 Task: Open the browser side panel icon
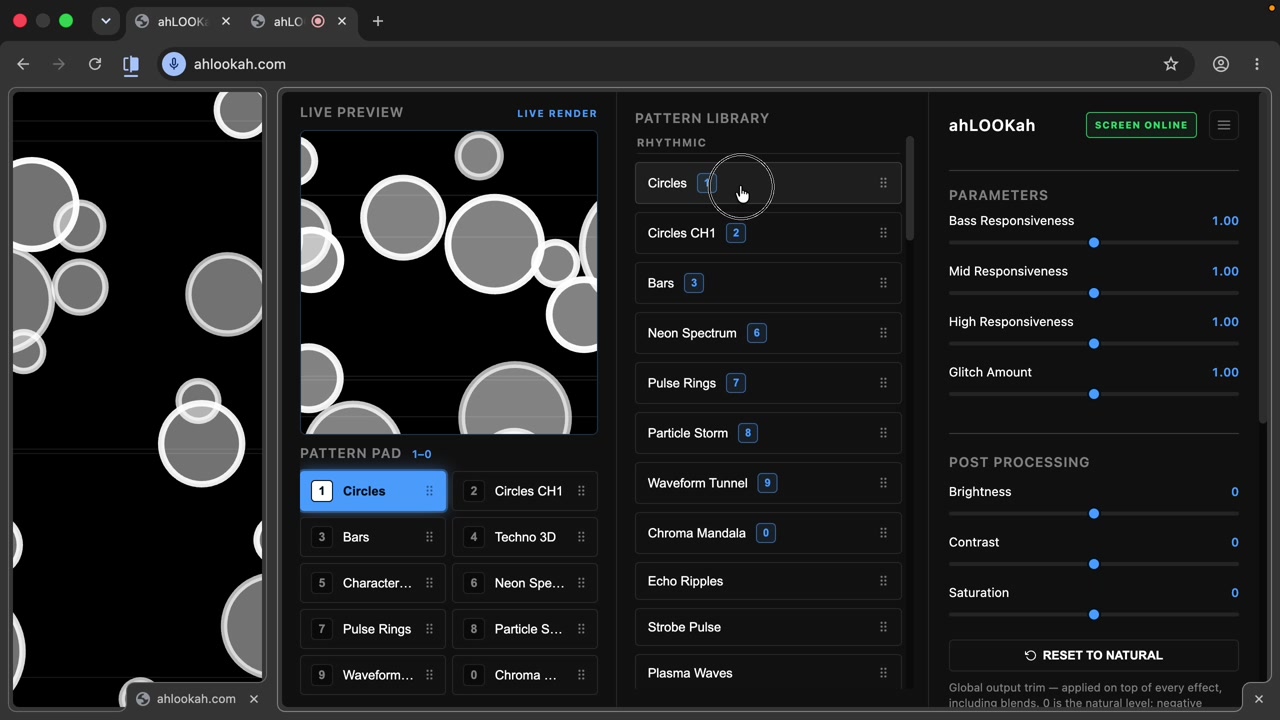[x=131, y=64]
